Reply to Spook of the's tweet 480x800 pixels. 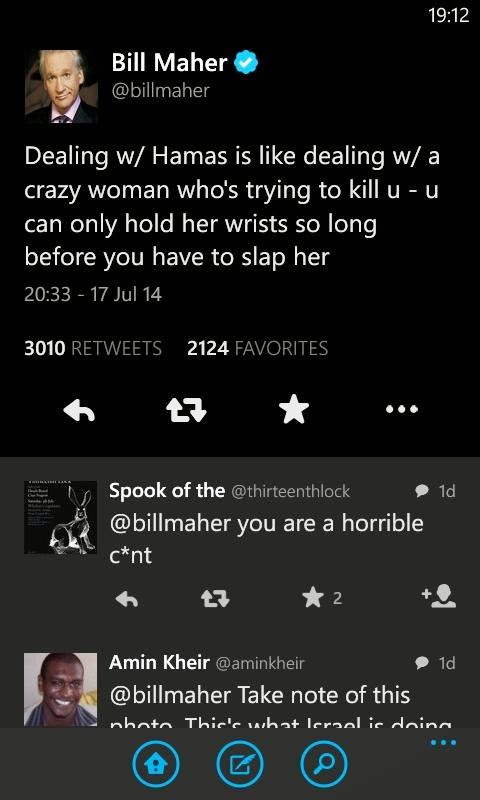127,600
